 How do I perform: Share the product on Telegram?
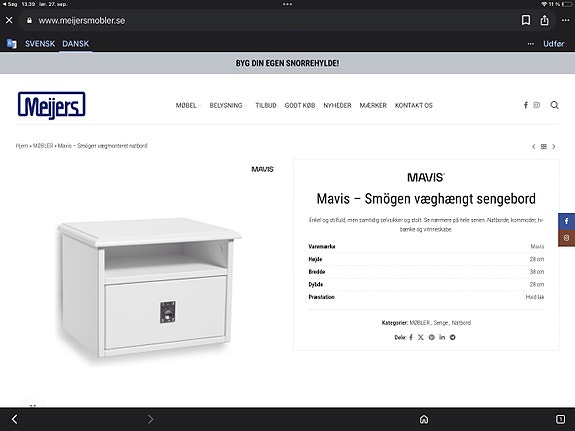(453, 337)
